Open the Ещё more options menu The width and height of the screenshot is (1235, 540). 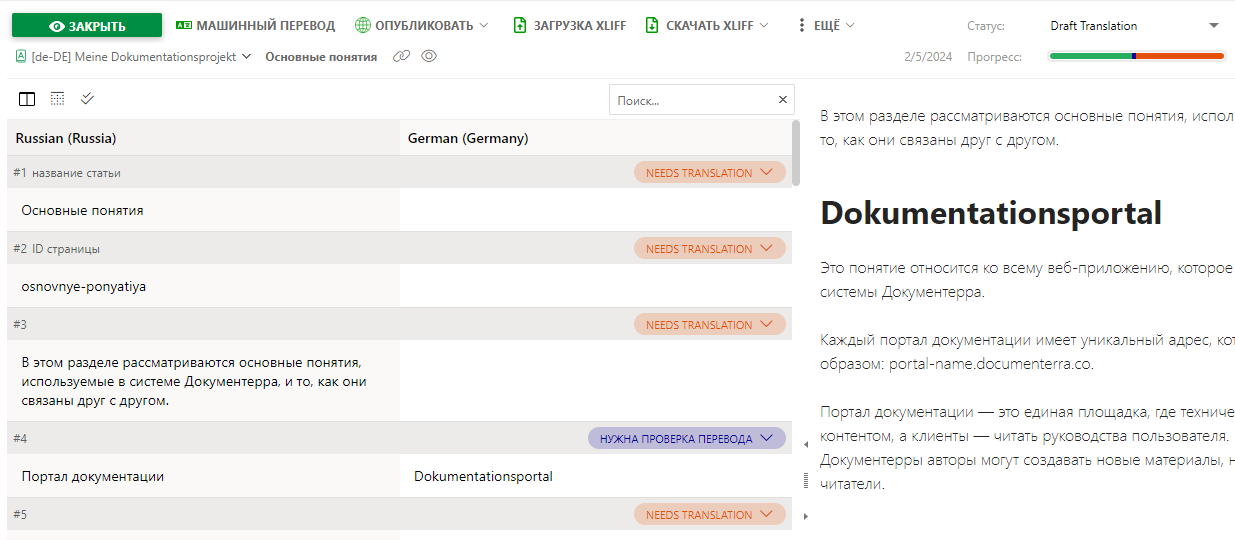tap(825, 25)
